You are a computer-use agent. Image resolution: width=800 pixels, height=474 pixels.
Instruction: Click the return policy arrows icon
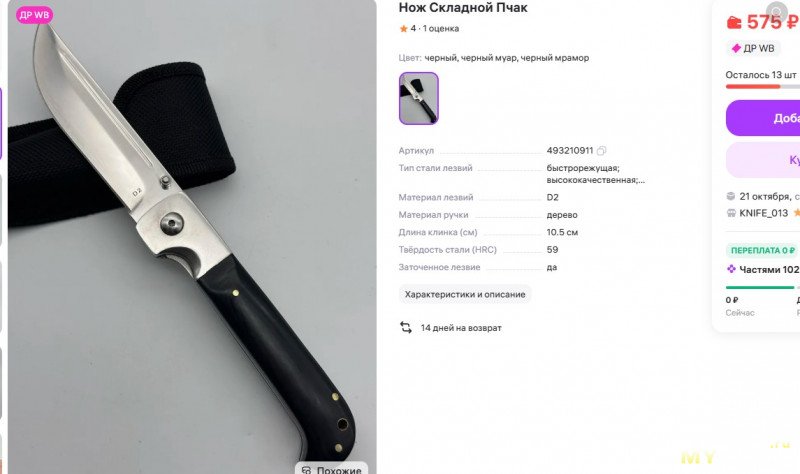click(x=406, y=328)
